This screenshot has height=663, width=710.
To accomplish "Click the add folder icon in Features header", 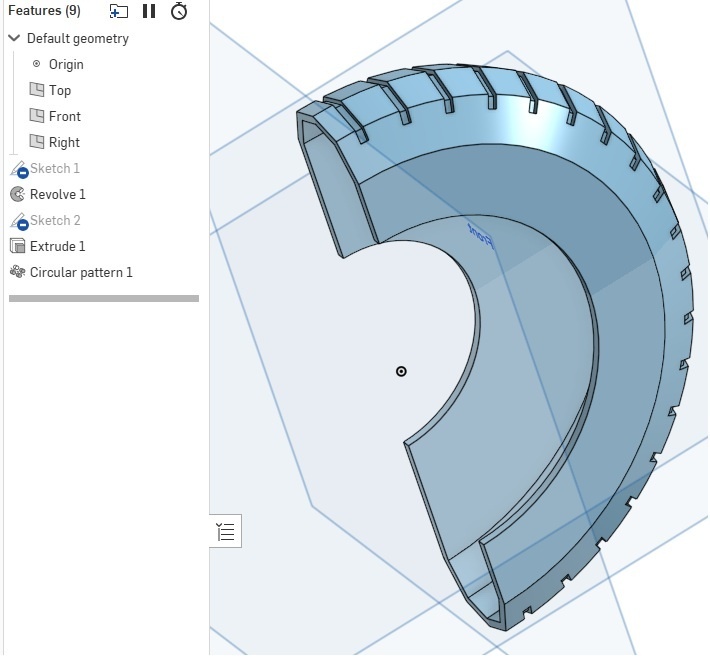I will (x=119, y=11).
